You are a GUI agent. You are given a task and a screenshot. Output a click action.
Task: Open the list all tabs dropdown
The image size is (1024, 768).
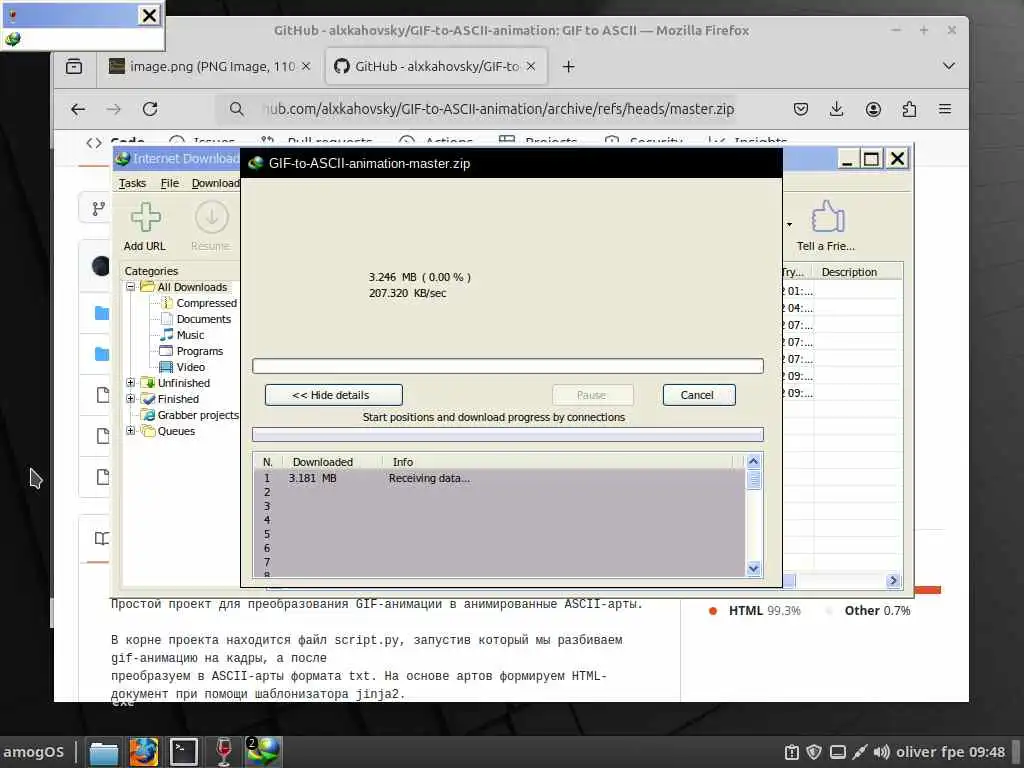[949, 66]
